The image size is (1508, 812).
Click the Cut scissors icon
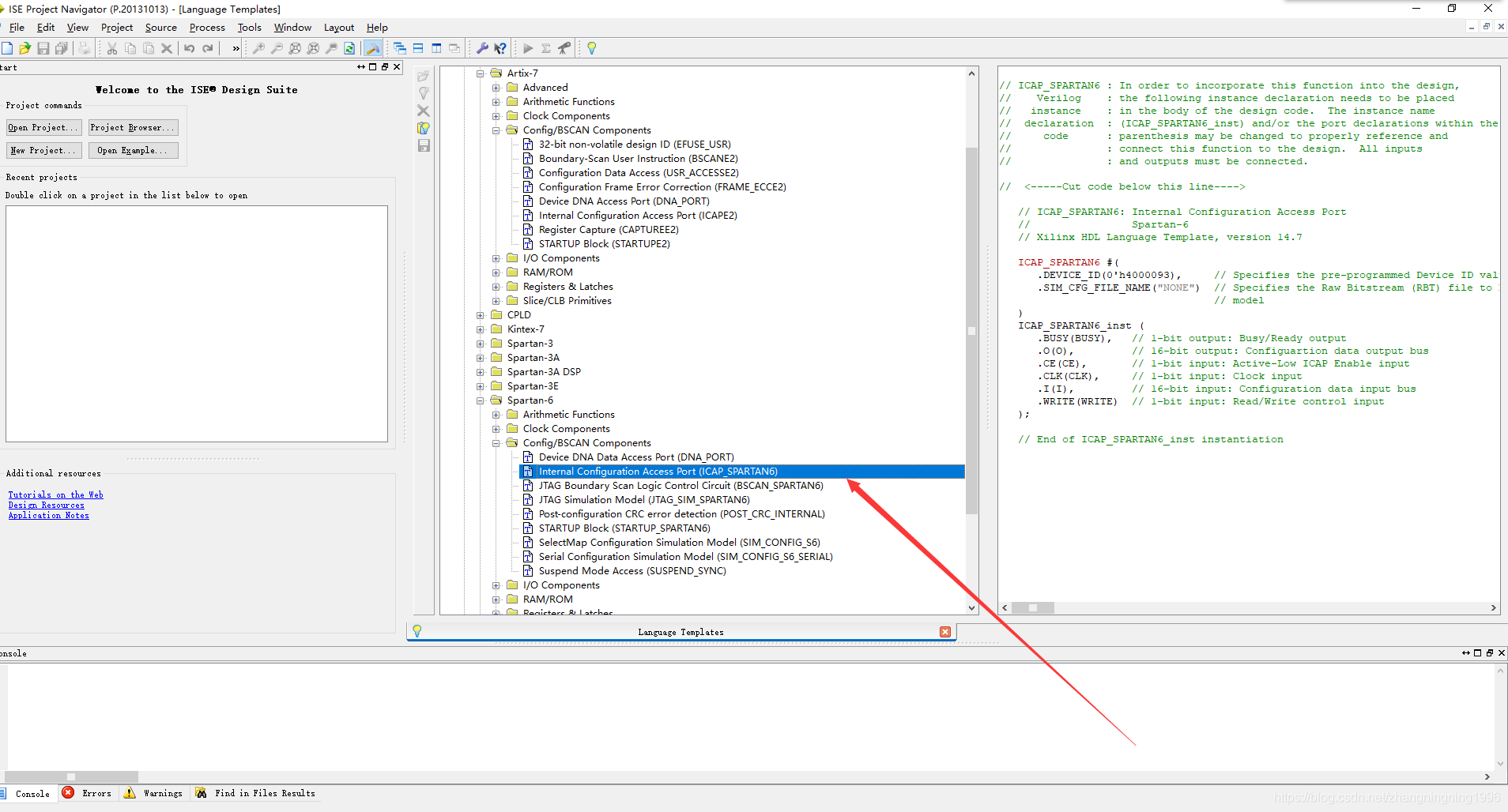coord(112,48)
